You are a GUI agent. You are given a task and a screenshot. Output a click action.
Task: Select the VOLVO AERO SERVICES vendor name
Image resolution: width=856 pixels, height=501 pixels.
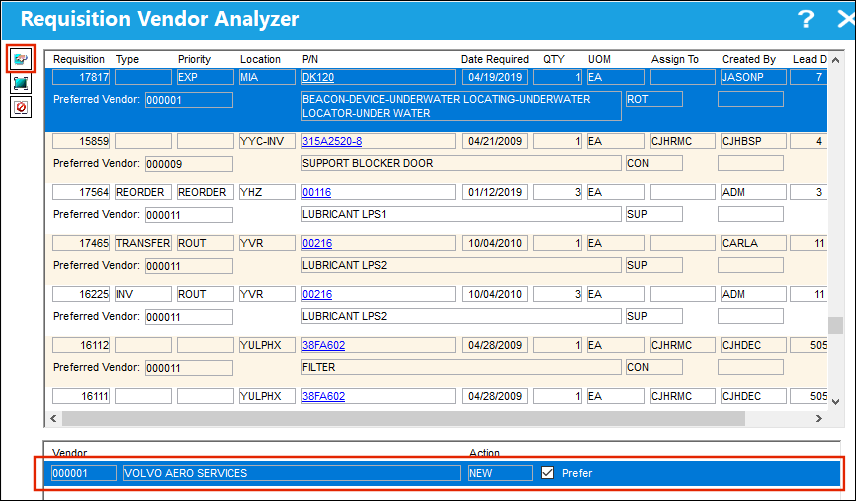(x=292, y=473)
